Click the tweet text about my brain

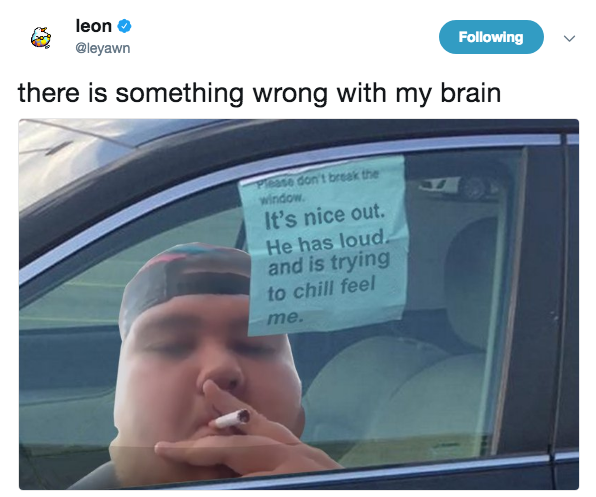pos(259,93)
